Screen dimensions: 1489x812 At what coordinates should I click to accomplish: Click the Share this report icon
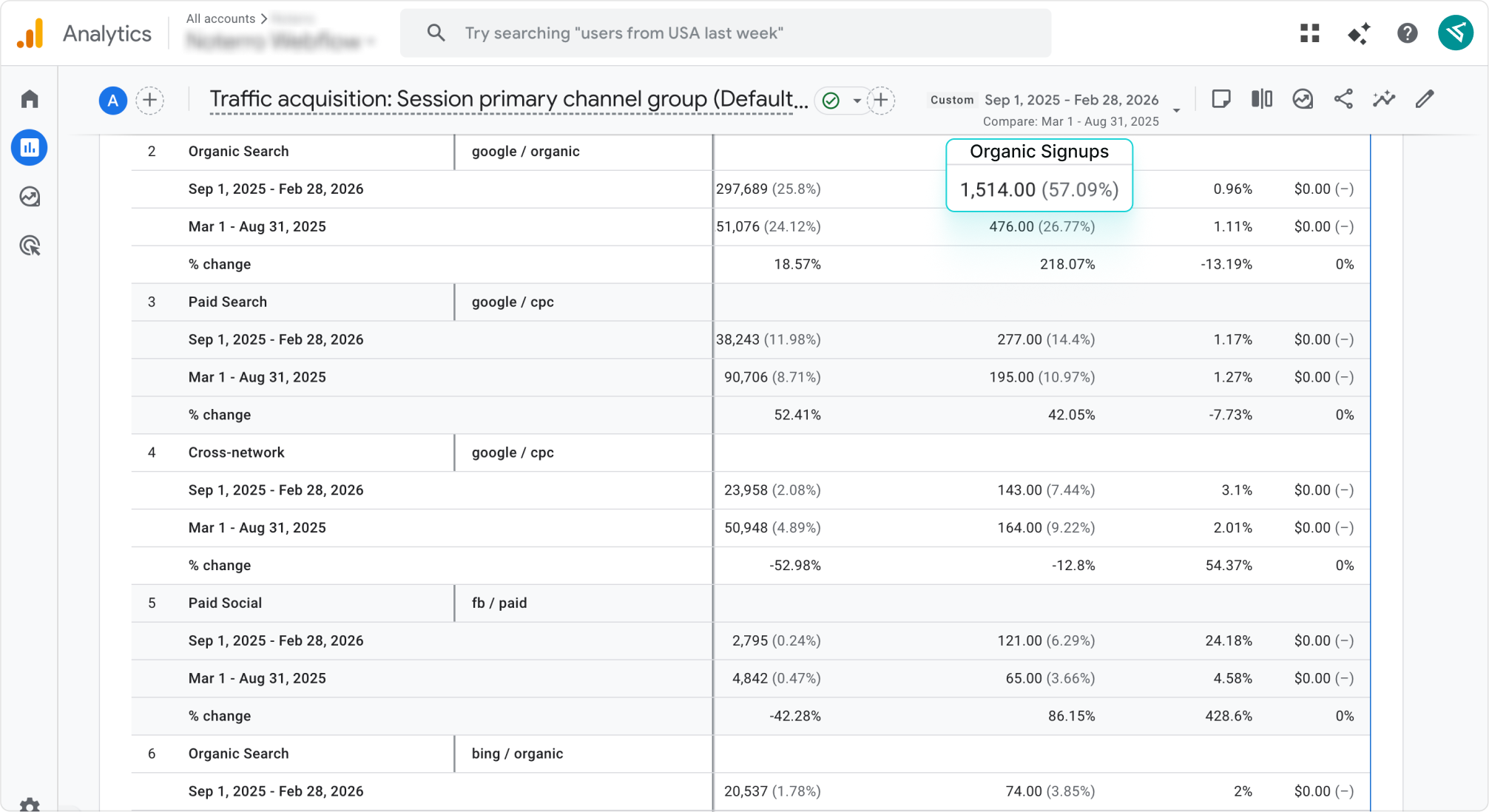[1343, 99]
